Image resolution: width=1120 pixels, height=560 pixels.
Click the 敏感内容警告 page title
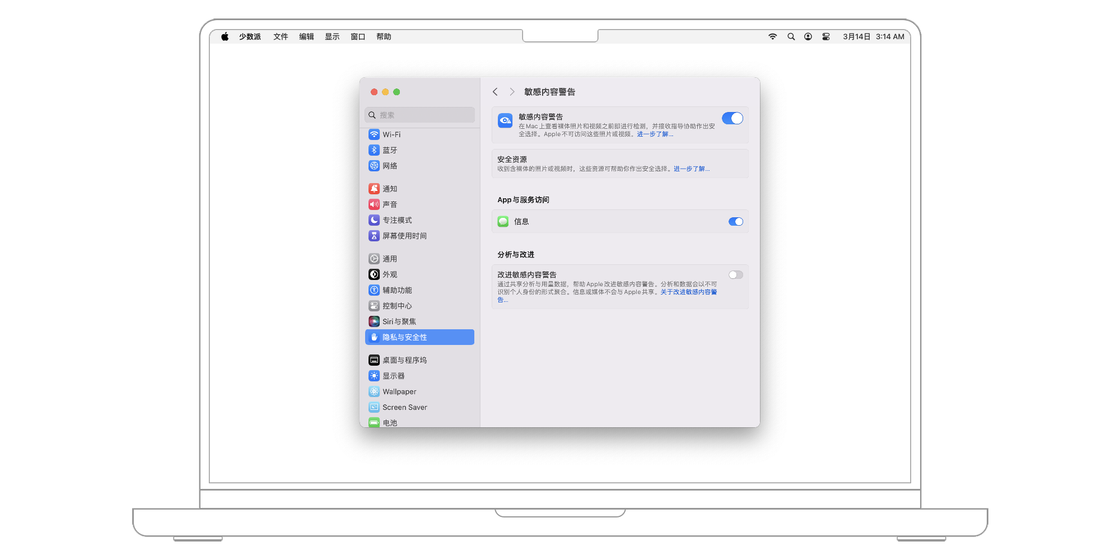tap(550, 92)
